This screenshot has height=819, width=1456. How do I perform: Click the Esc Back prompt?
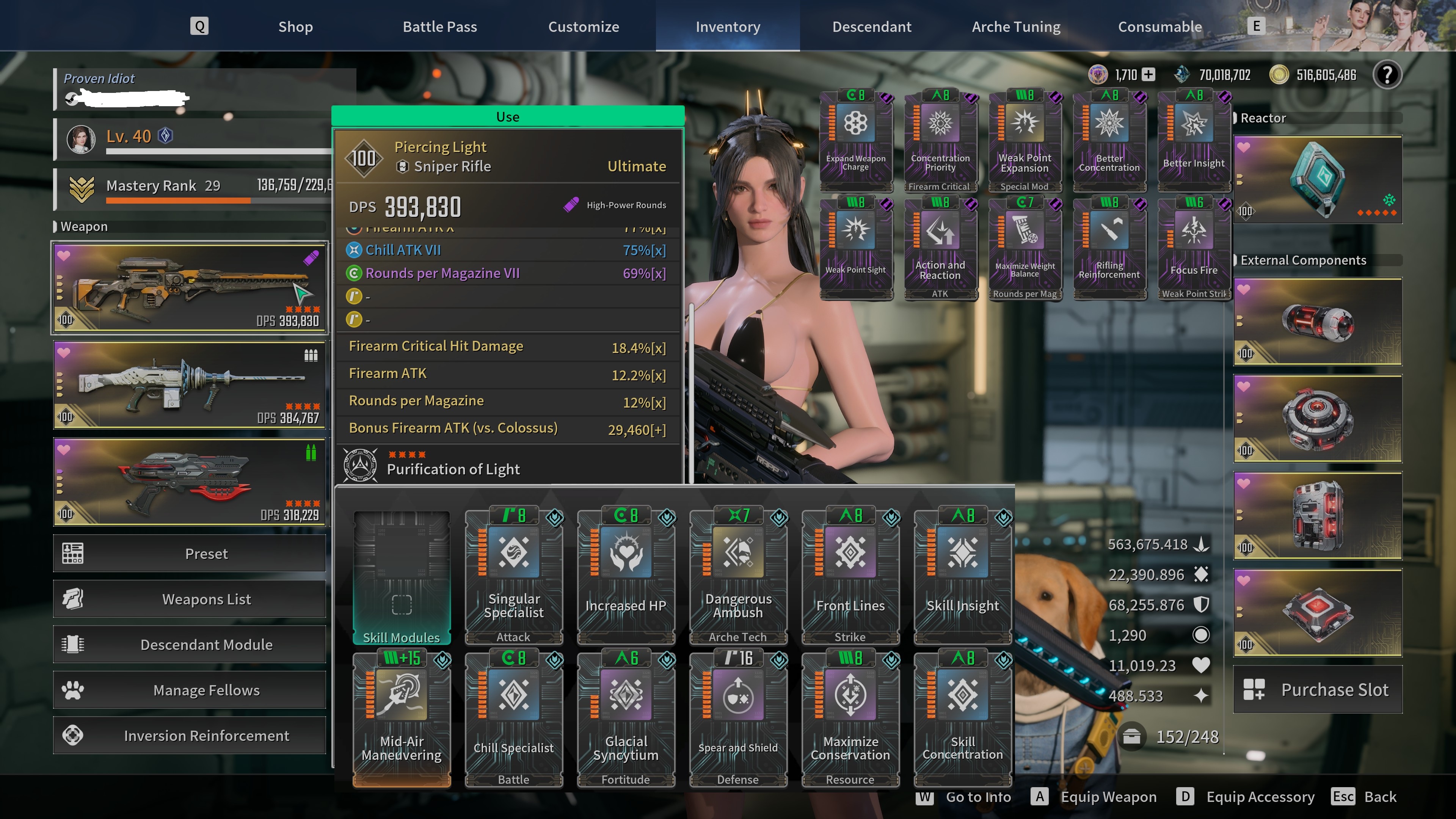tap(1363, 797)
